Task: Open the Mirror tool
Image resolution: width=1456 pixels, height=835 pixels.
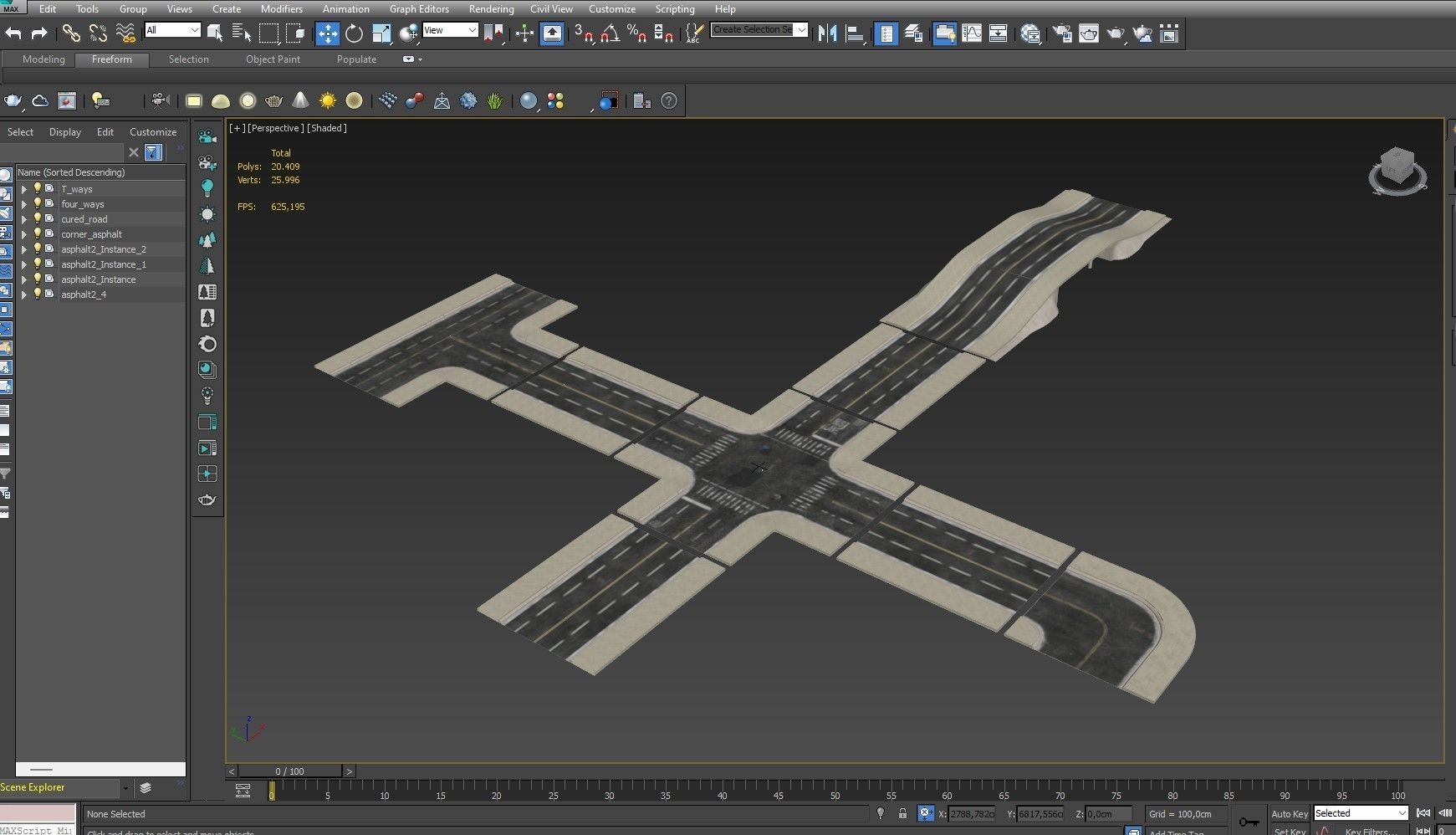Action: pyautogui.click(x=827, y=33)
